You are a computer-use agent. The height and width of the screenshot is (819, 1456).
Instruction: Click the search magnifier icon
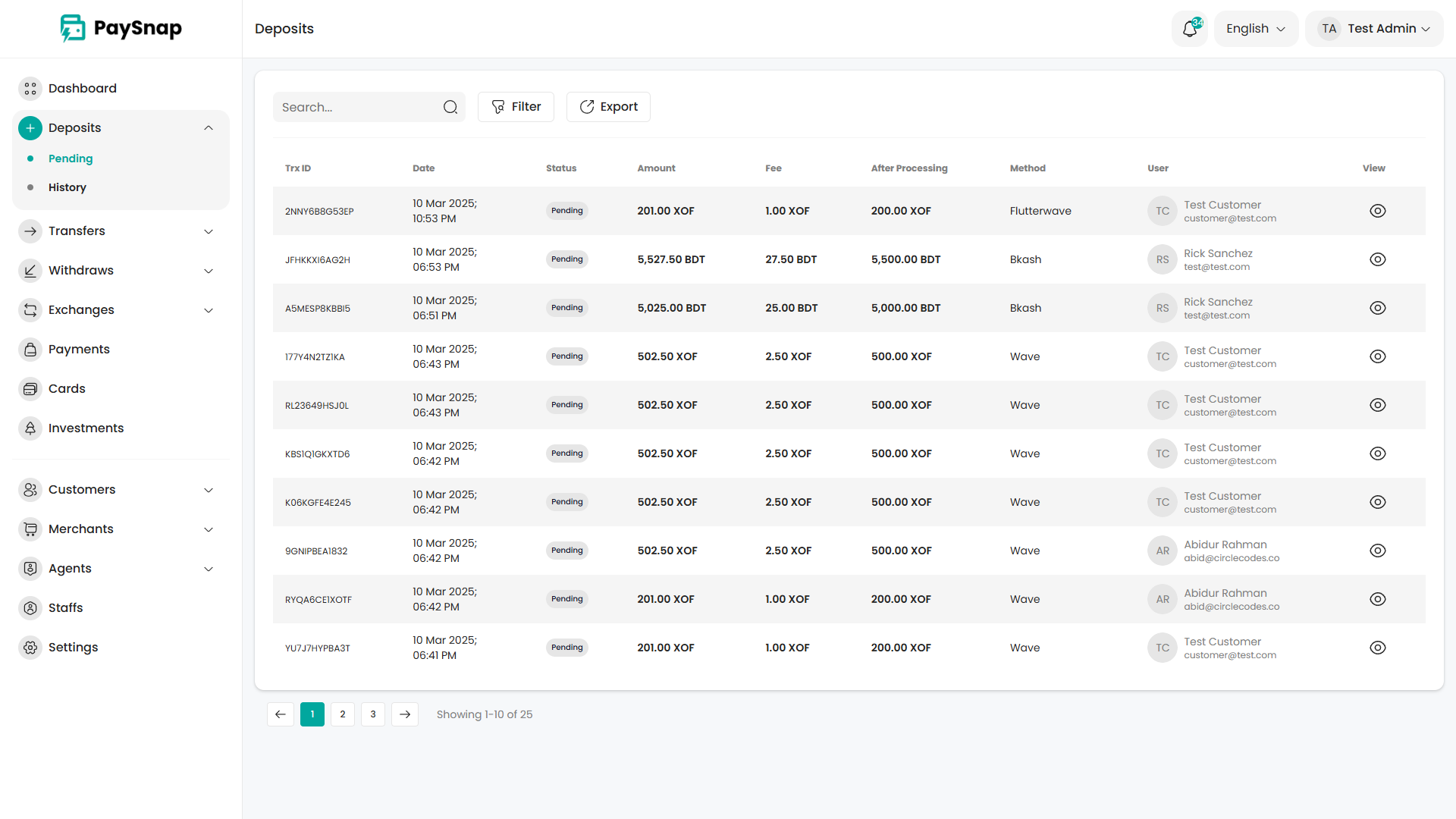tap(450, 107)
